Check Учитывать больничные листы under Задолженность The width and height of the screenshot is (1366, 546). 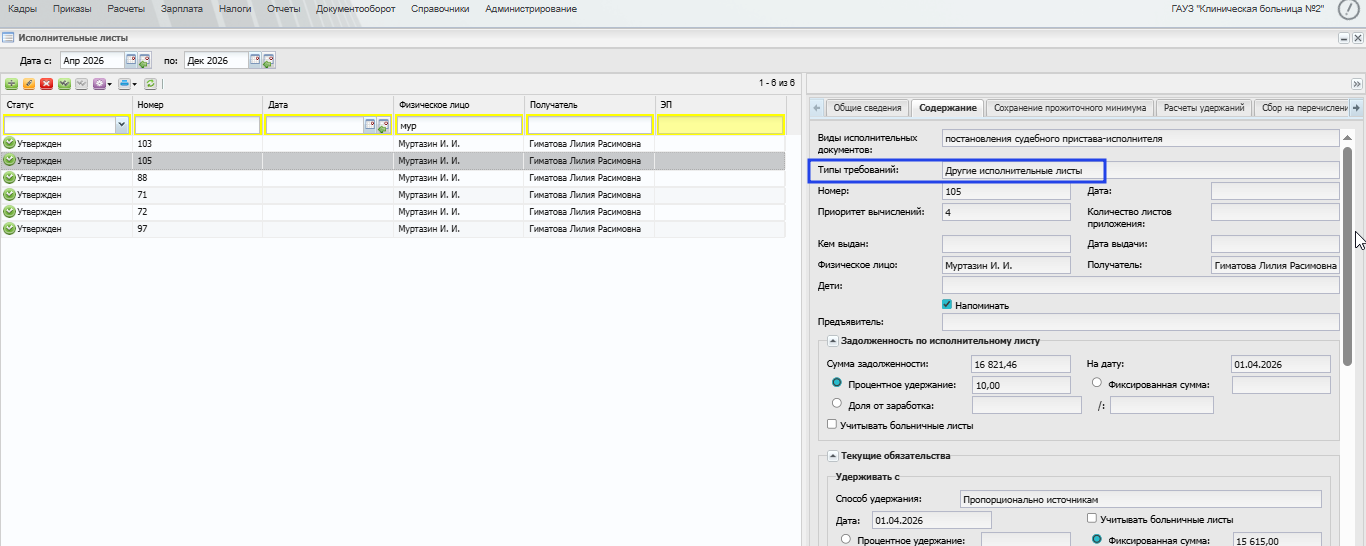click(832, 425)
